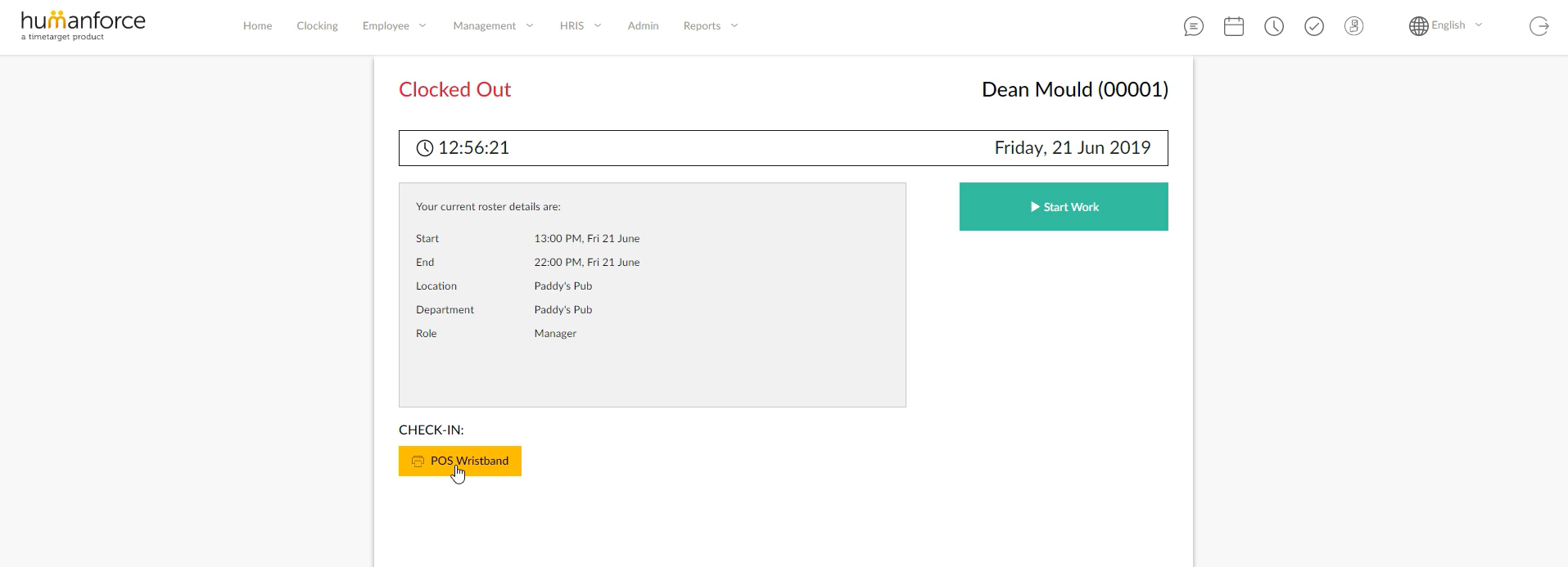Log out using the exit icon
Viewport: 1568px width, 567px height.
click(x=1539, y=26)
